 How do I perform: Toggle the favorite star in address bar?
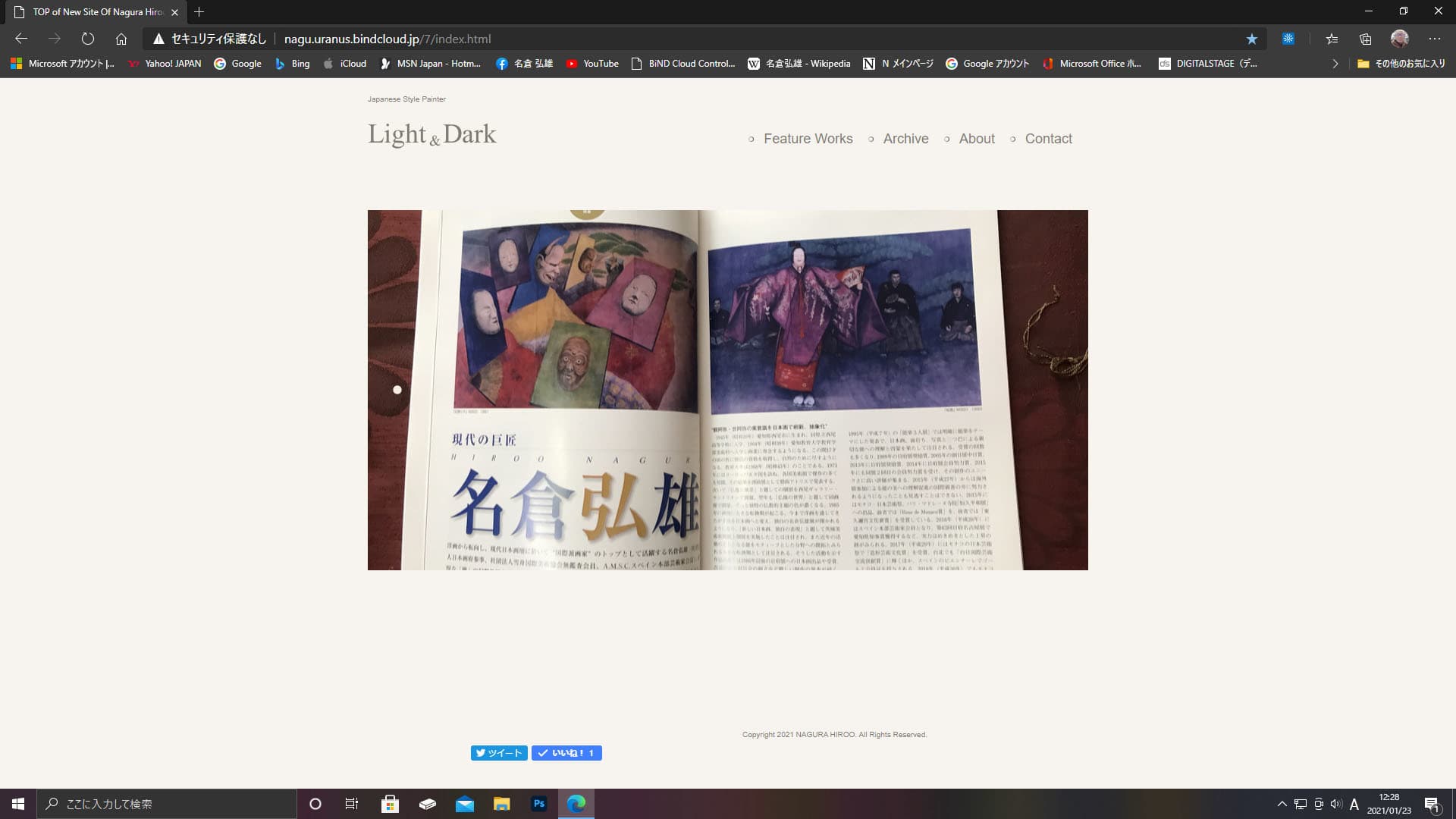pos(1251,39)
